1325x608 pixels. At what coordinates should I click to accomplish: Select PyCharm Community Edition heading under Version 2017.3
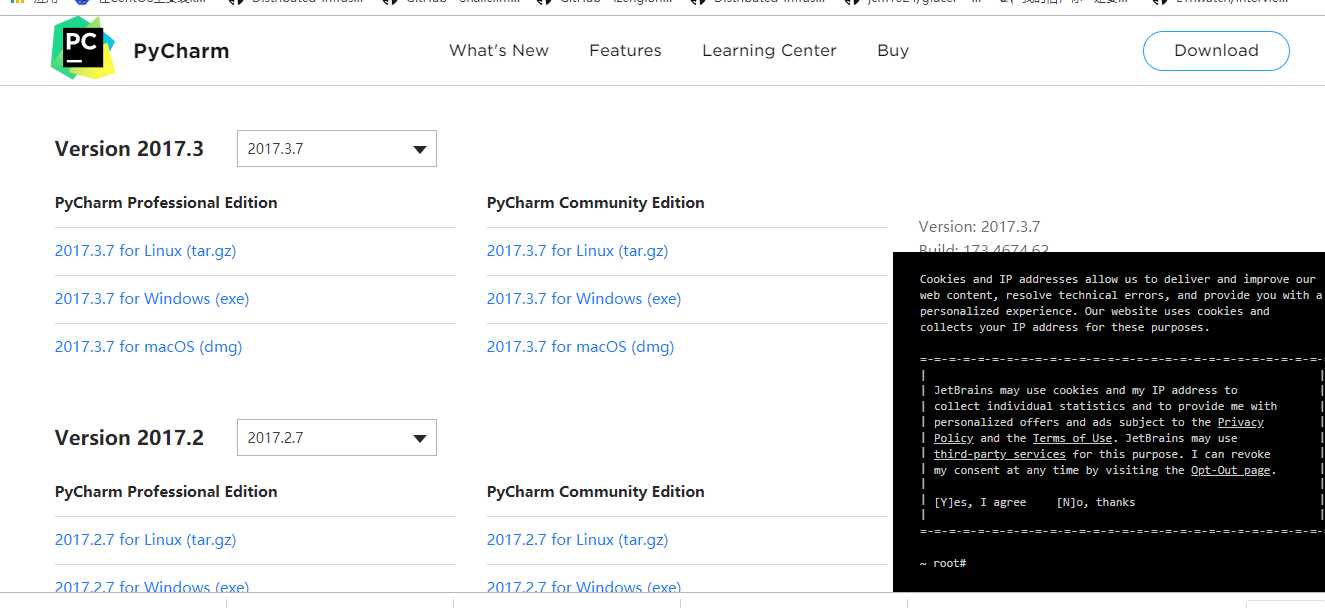(x=596, y=203)
